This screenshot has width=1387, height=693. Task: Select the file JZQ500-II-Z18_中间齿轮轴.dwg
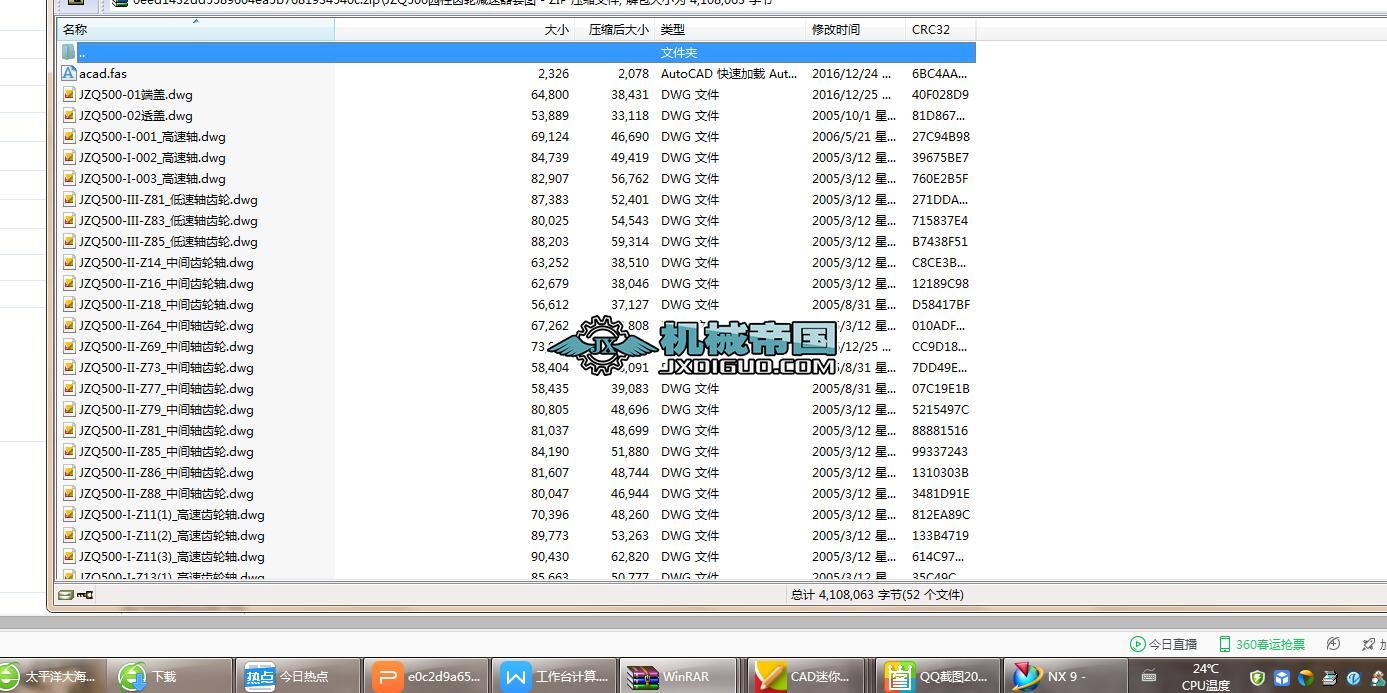[x=166, y=304]
